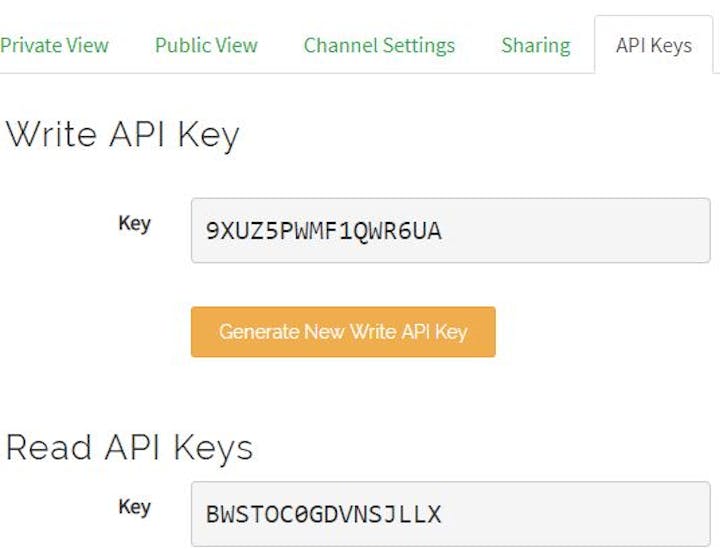Focus the read key value box
Image resolution: width=720 pixels, height=555 pixels.
pos(450,514)
